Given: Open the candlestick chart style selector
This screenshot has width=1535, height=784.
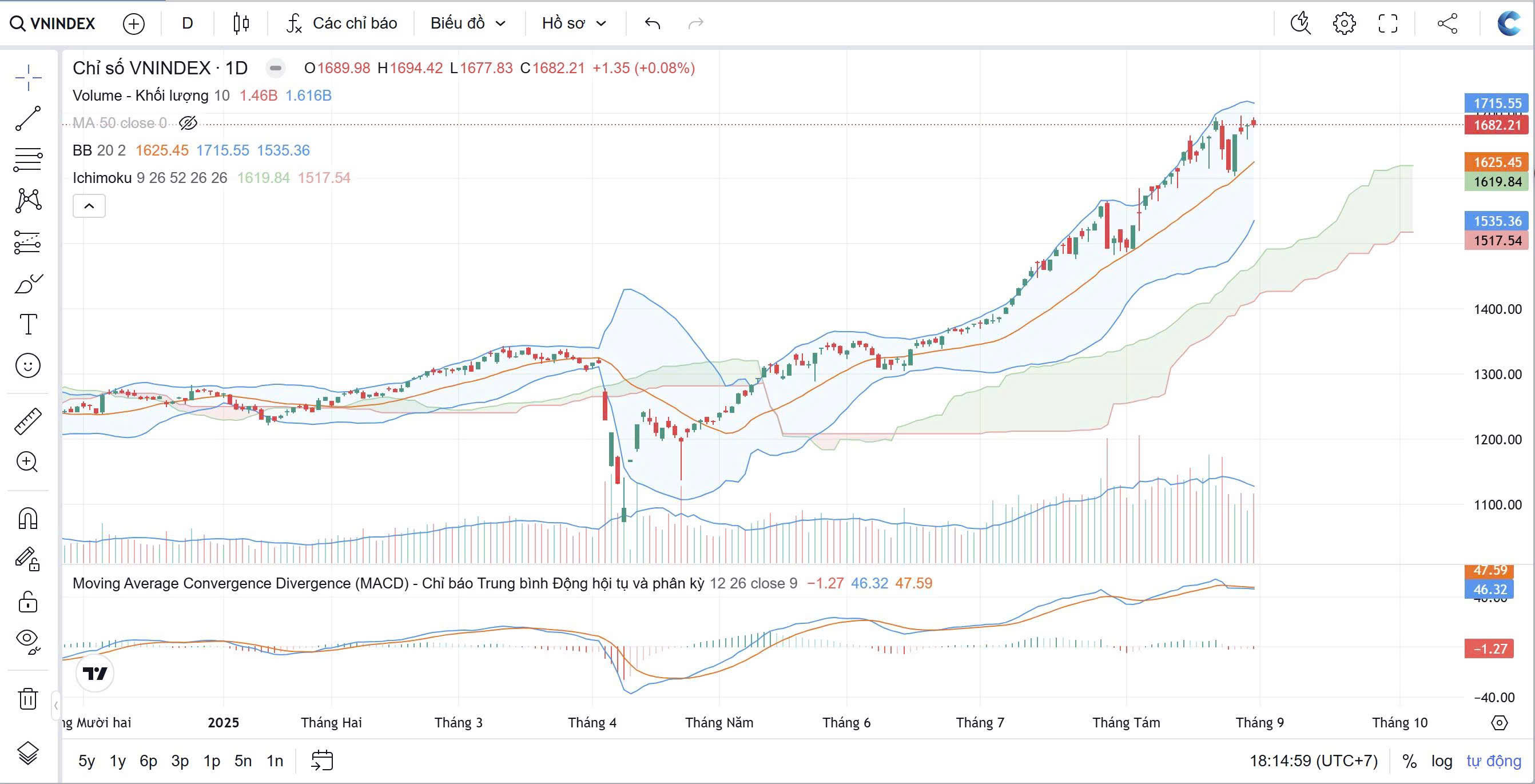Looking at the screenshot, I should click(x=241, y=23).
